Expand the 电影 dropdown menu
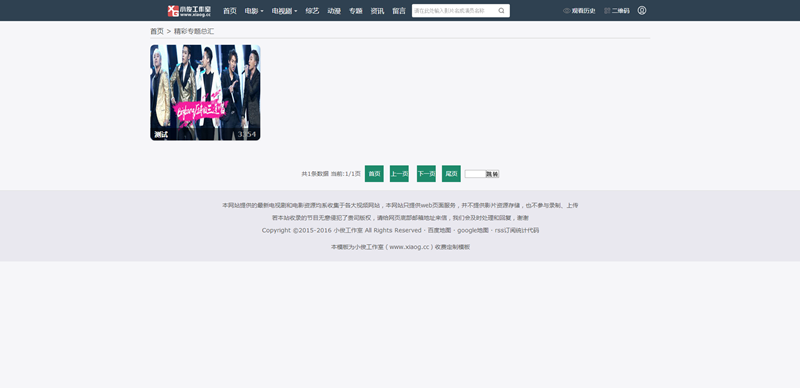This screenshot has width=800, height=388. pyautogui.click(x=254, y=11)
